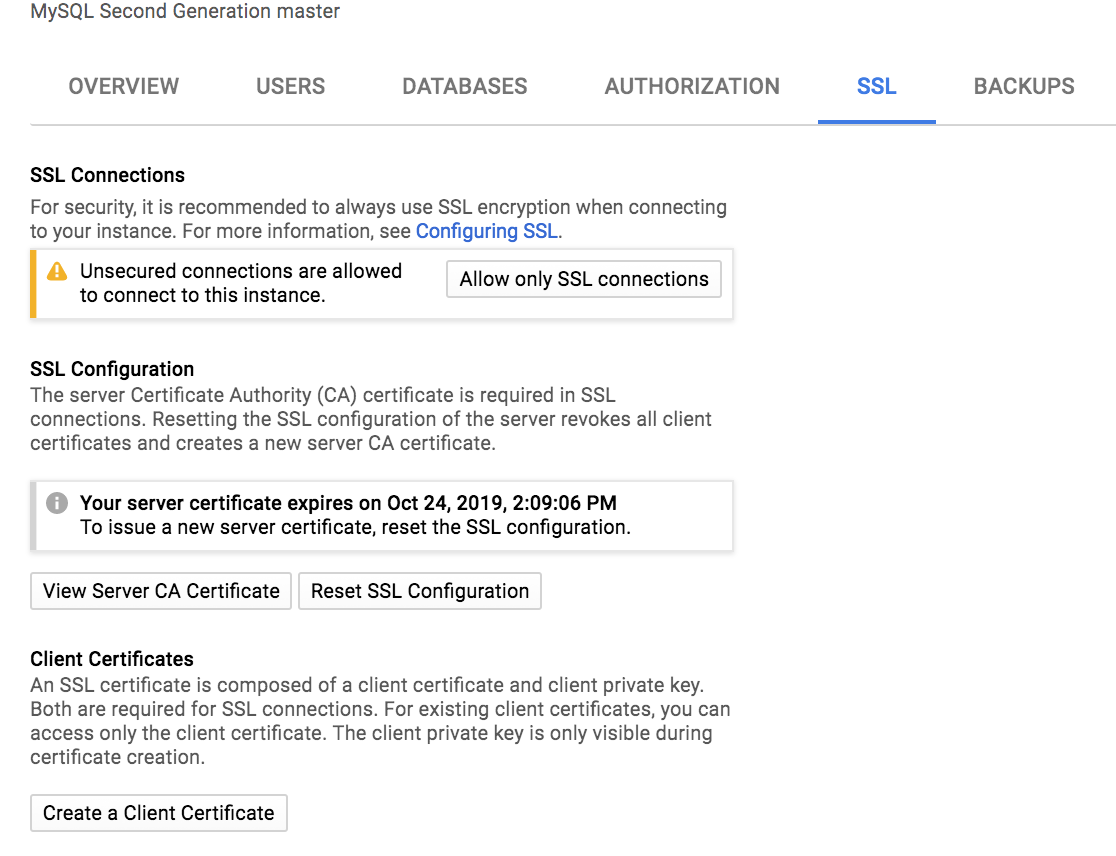Click the server certificate expiration date text
The height and width of the screenshot is (856, 1116).
point(348,503)
